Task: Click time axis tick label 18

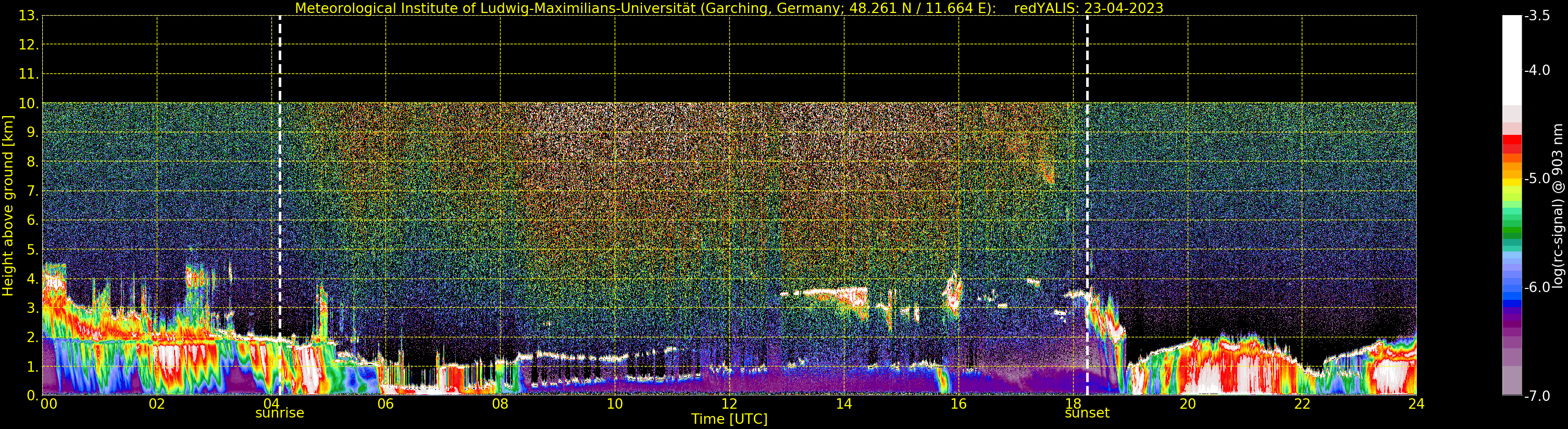Action: [1073, 404]
